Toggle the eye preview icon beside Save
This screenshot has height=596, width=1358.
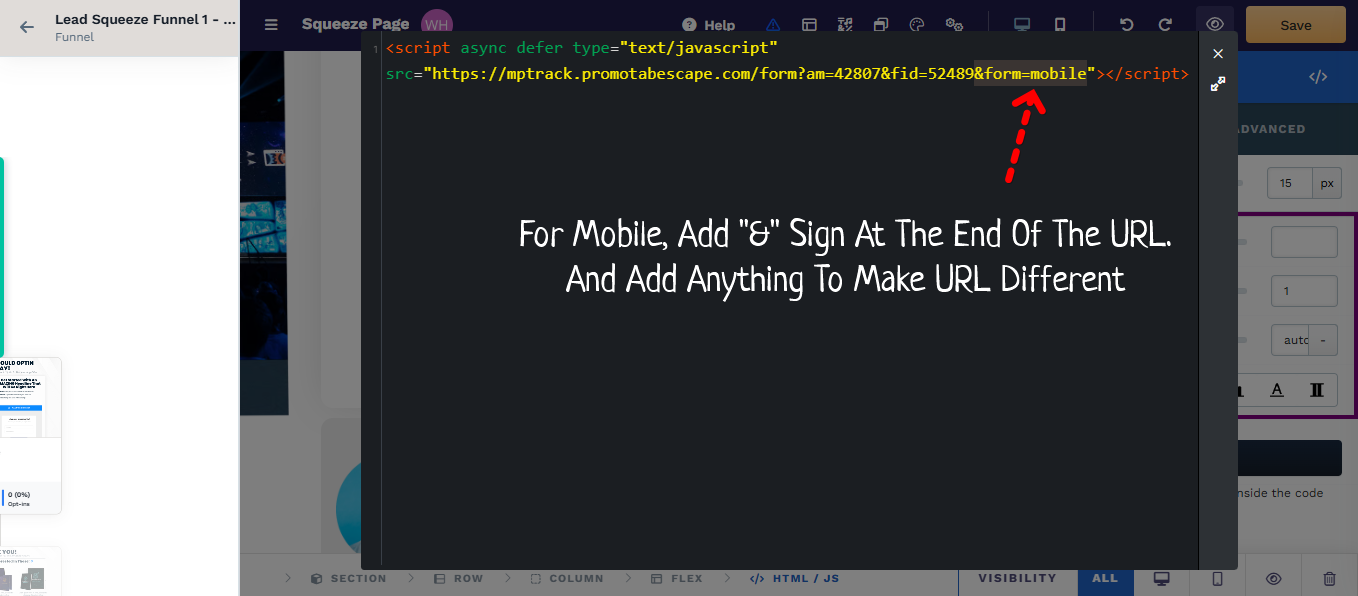(x=1215, y=25)
